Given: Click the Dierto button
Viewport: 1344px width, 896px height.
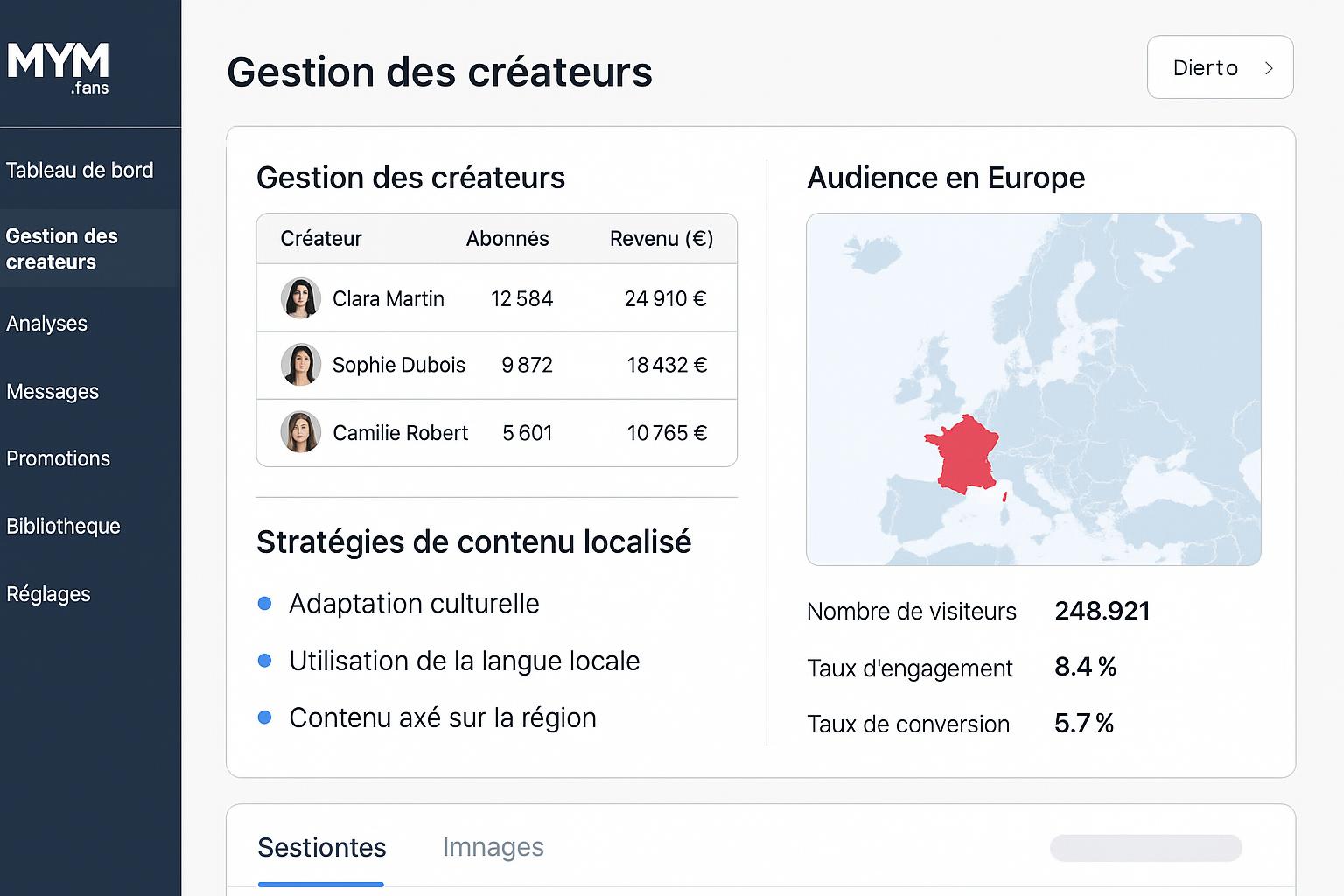Looking at the screenshot, I should (x=1219, y=67).
